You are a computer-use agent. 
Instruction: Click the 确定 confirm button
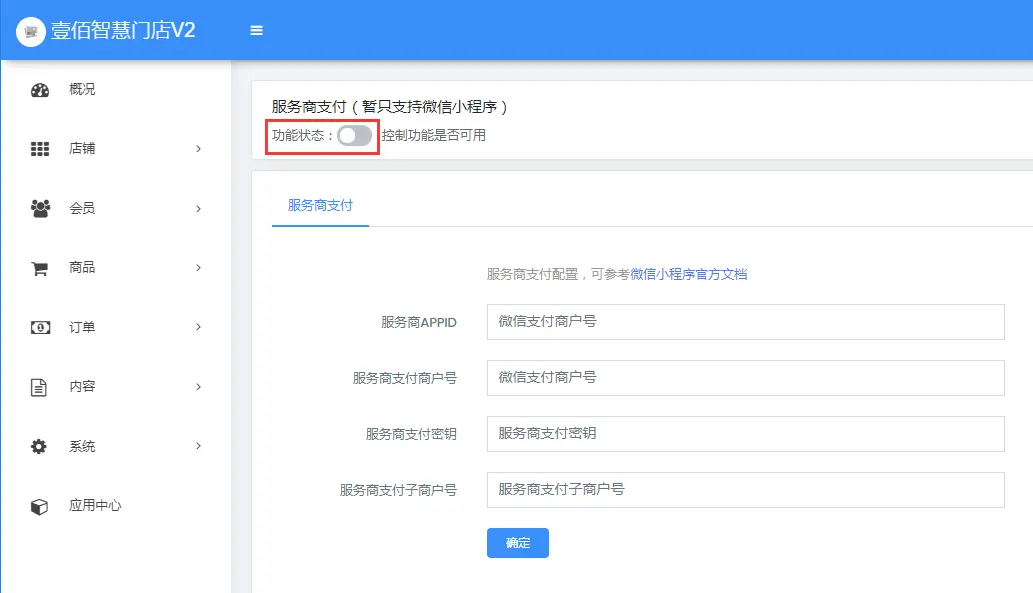(x=517, y=543)
